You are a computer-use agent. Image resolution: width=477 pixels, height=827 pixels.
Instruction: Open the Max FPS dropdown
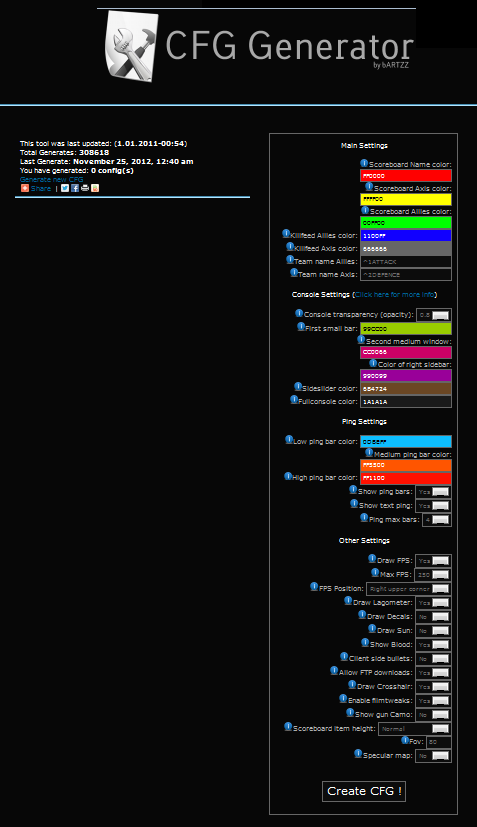tap(433, 575)
